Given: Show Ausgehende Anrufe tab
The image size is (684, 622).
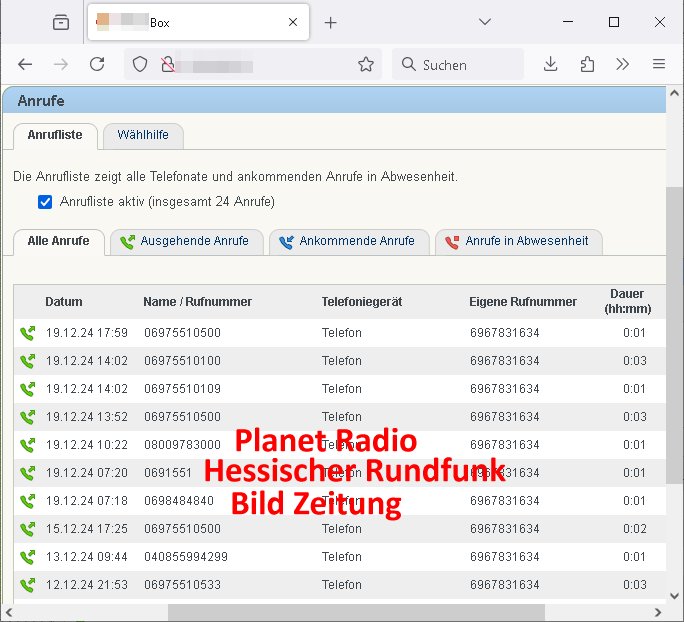Looking at the screenshot, I should click(187, 241).
